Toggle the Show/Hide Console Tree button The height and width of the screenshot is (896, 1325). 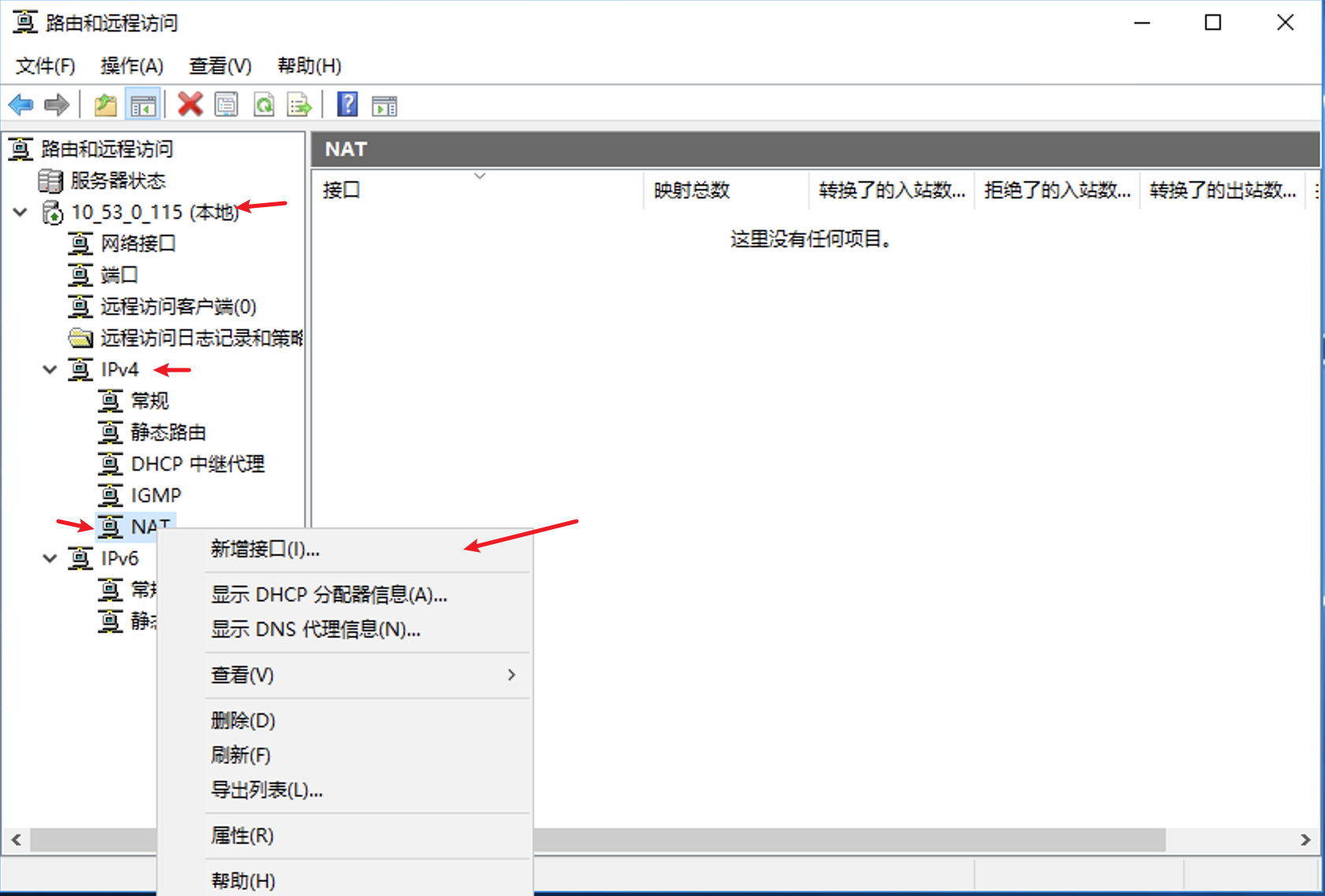pyautogui.click(x=143, y=104)
